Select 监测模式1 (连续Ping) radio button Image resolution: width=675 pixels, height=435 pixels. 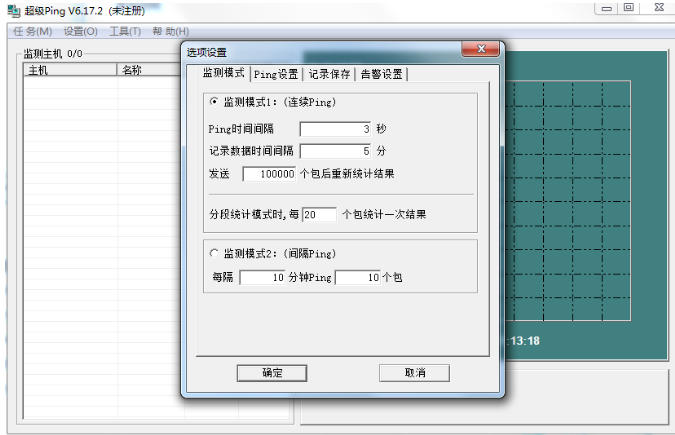point(214,102)
